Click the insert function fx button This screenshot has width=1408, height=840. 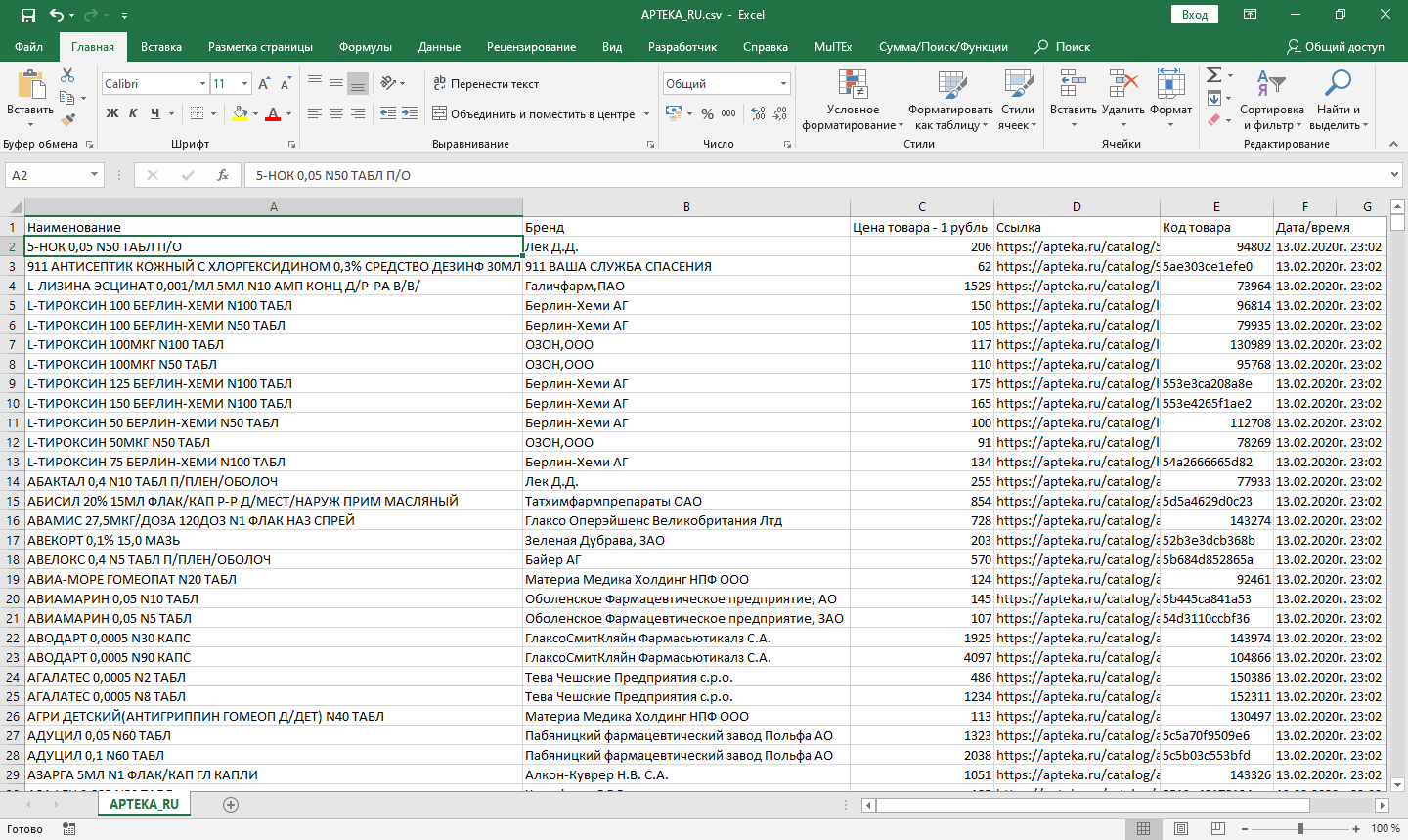(x=223, y=175)
